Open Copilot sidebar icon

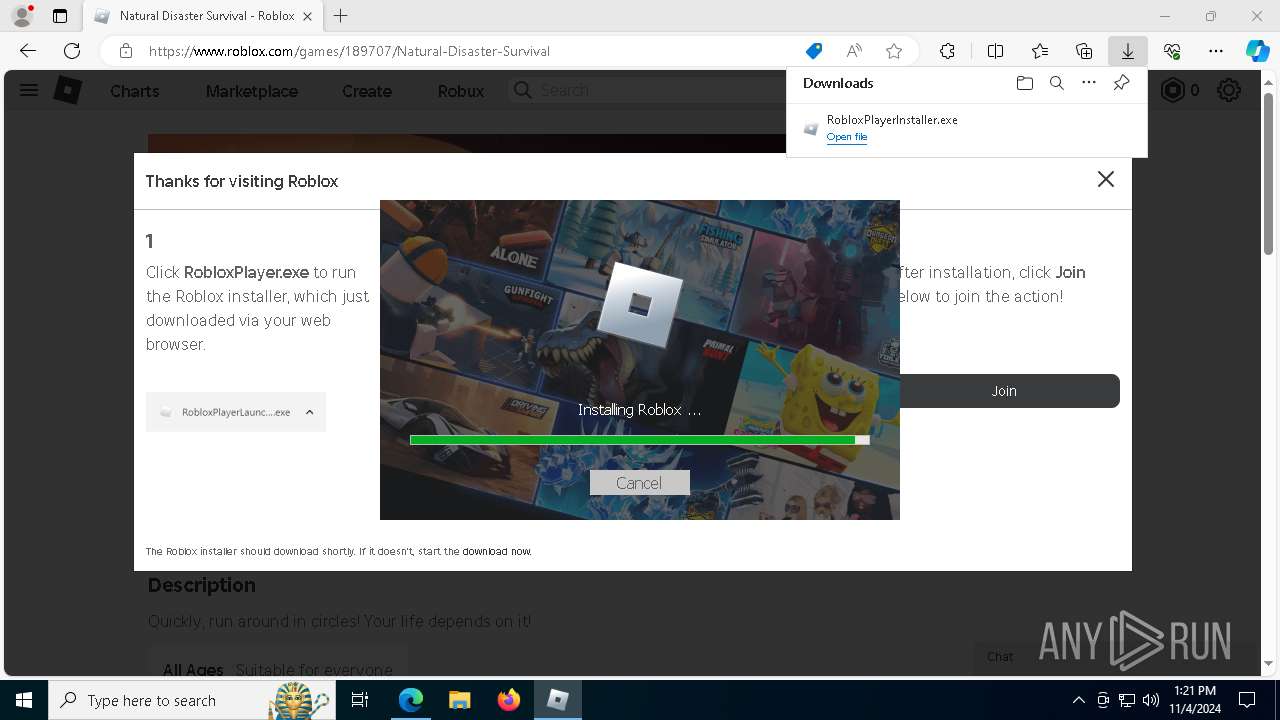point(1257,51)
